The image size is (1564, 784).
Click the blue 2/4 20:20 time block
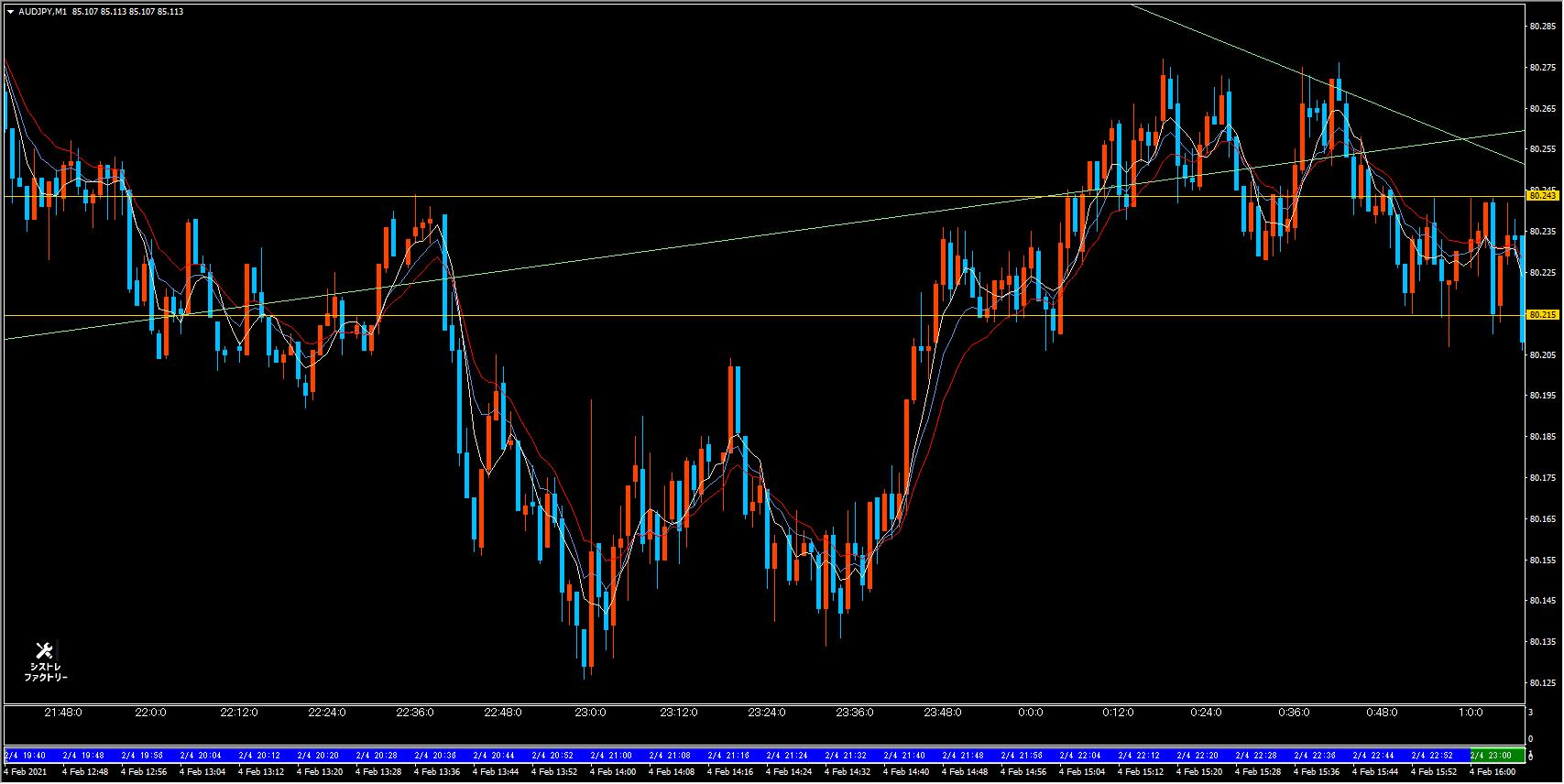(x=318, y=756)
